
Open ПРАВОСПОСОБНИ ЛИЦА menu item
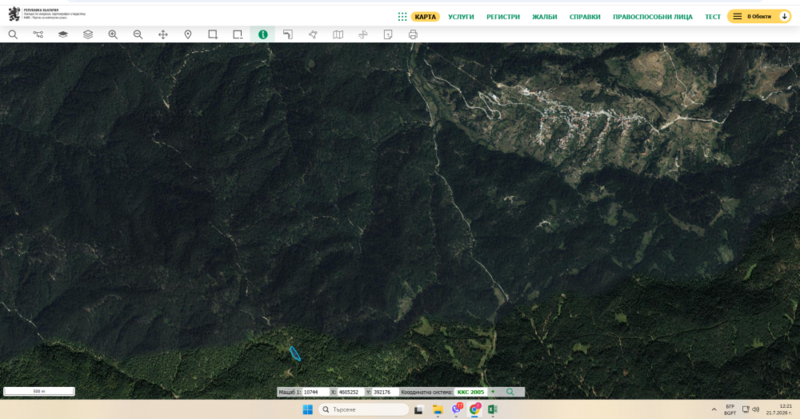653,17
